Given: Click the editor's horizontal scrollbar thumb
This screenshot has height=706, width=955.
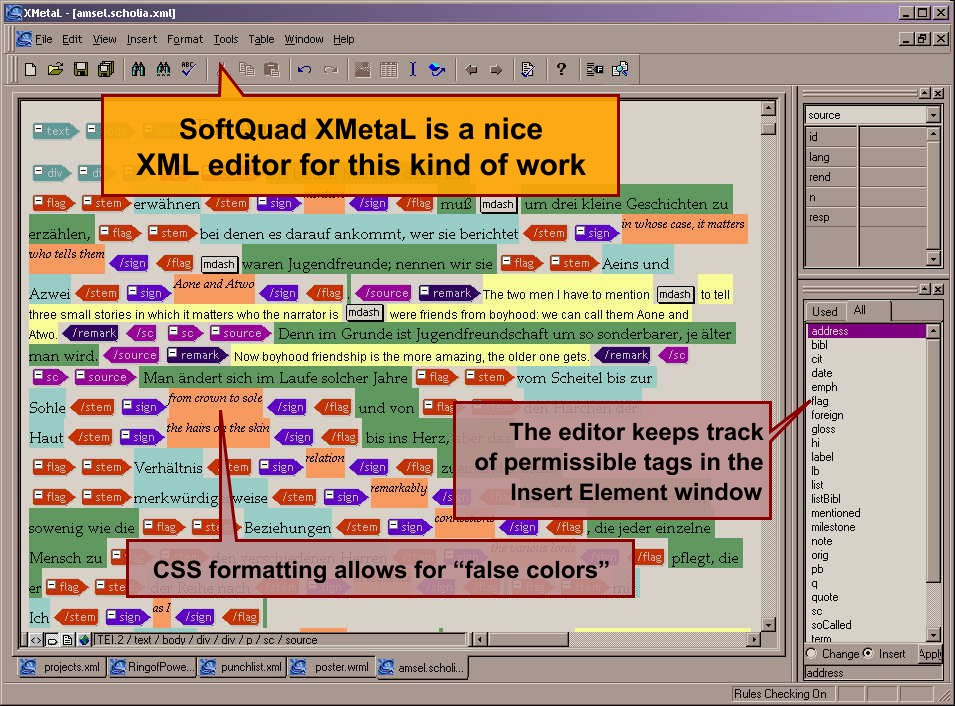Looking at the screenshot, I should coord(527,640).
